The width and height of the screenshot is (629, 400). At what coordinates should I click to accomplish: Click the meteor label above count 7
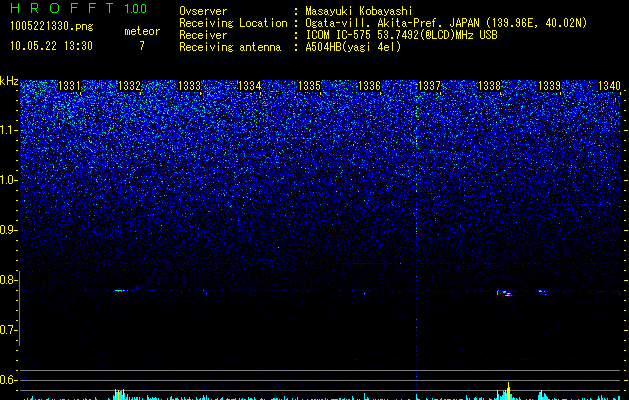[x=142, y=31]
